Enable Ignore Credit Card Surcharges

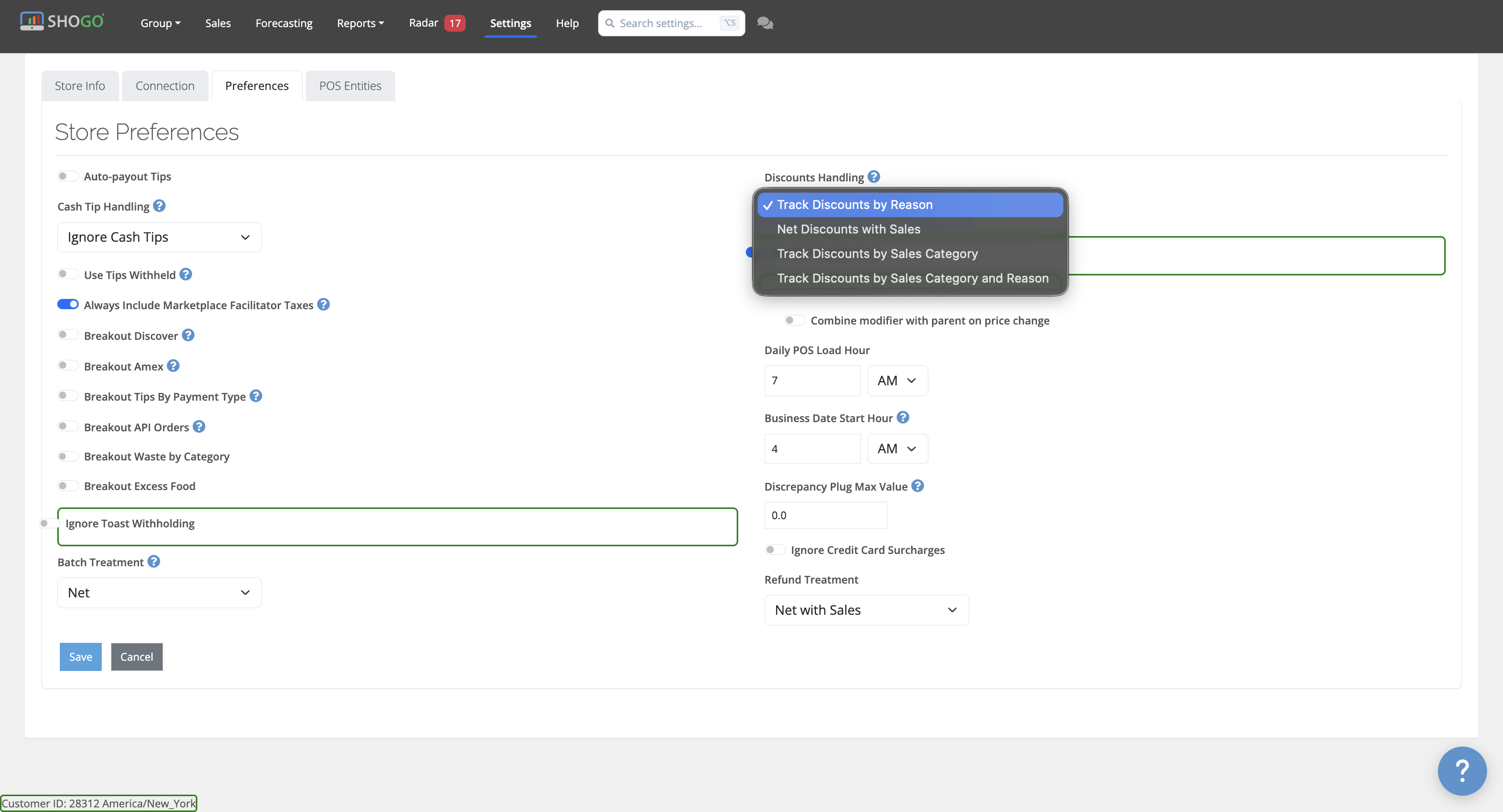[x=775, y=549]
